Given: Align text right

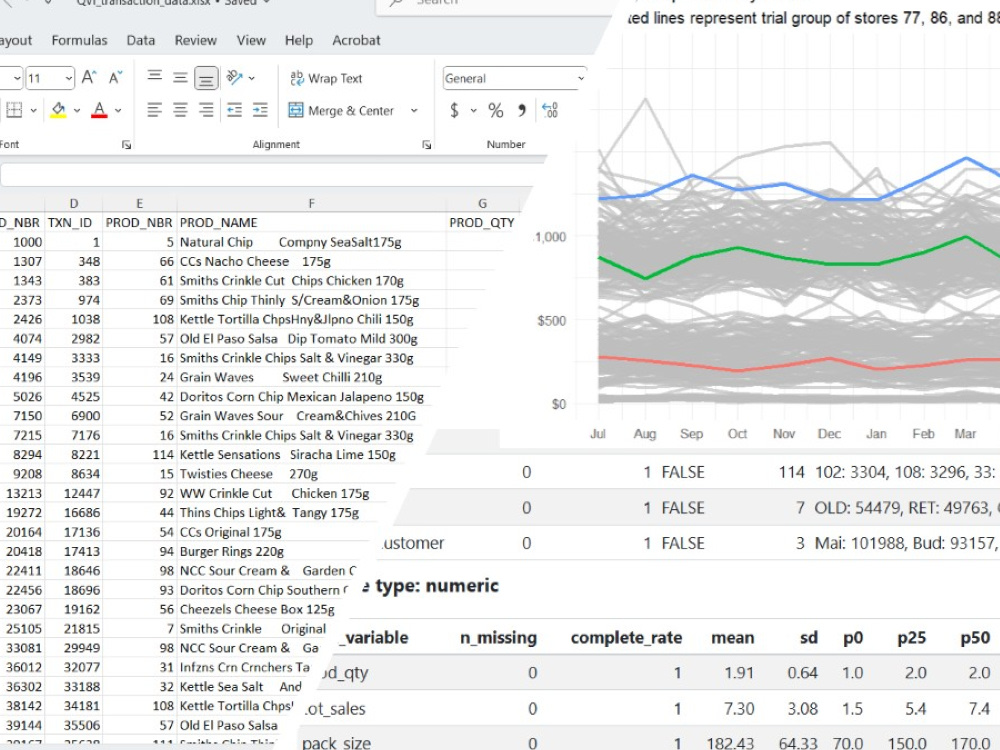Looking at the screenshot, I should tap(206, 110).
